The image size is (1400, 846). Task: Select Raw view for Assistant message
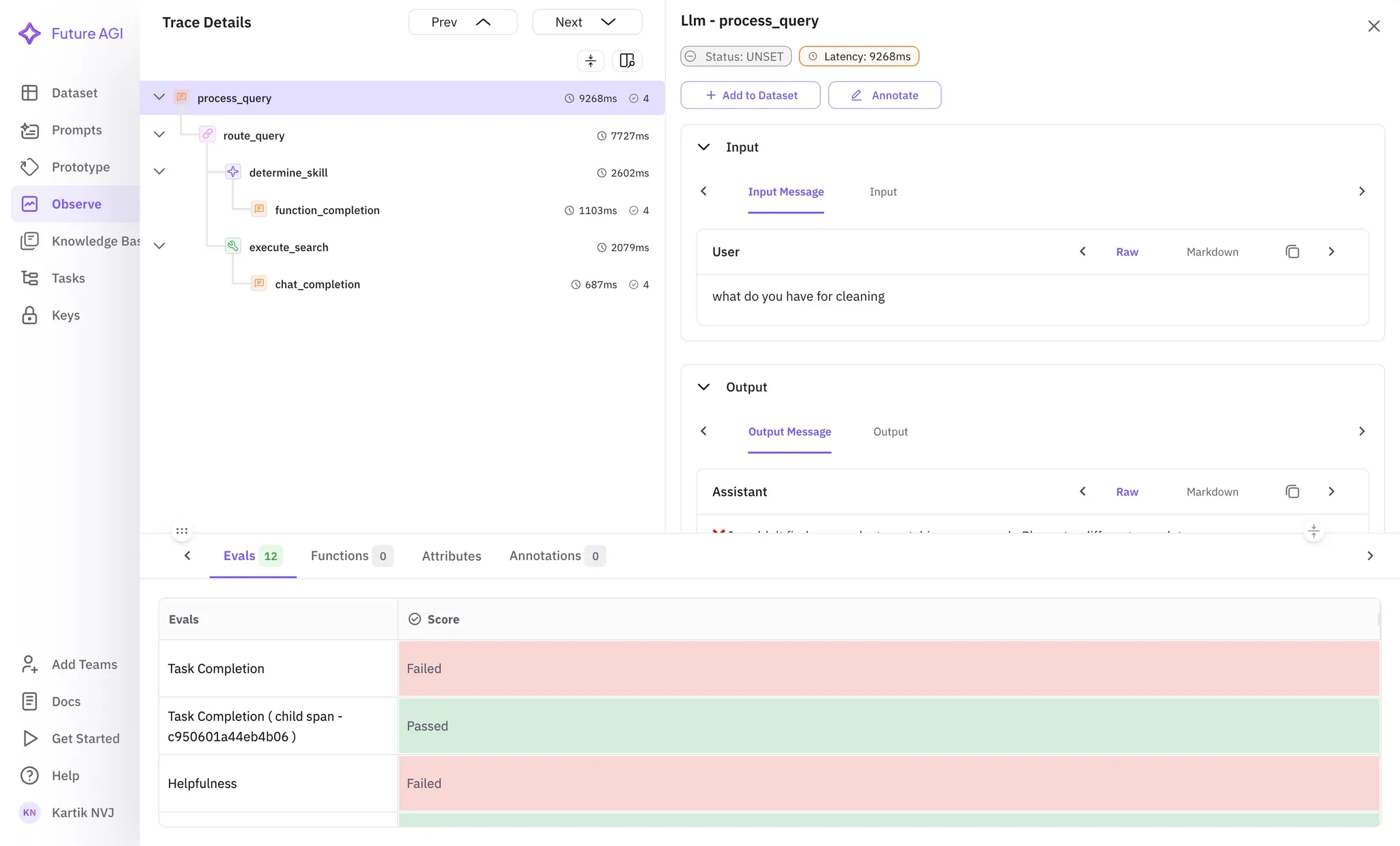click(x=1127, y=492)
